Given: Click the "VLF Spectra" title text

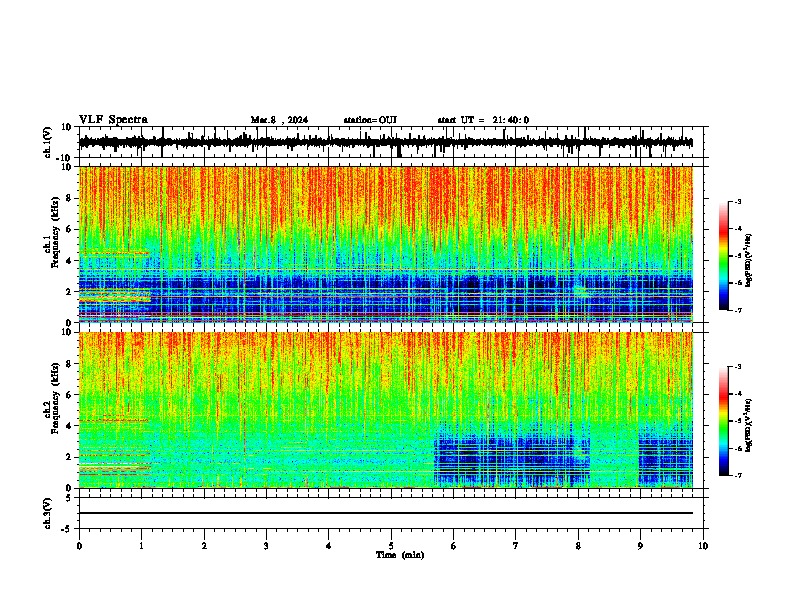Looking at the screenshot, I should pyautogui.click(x=113, y=120).
